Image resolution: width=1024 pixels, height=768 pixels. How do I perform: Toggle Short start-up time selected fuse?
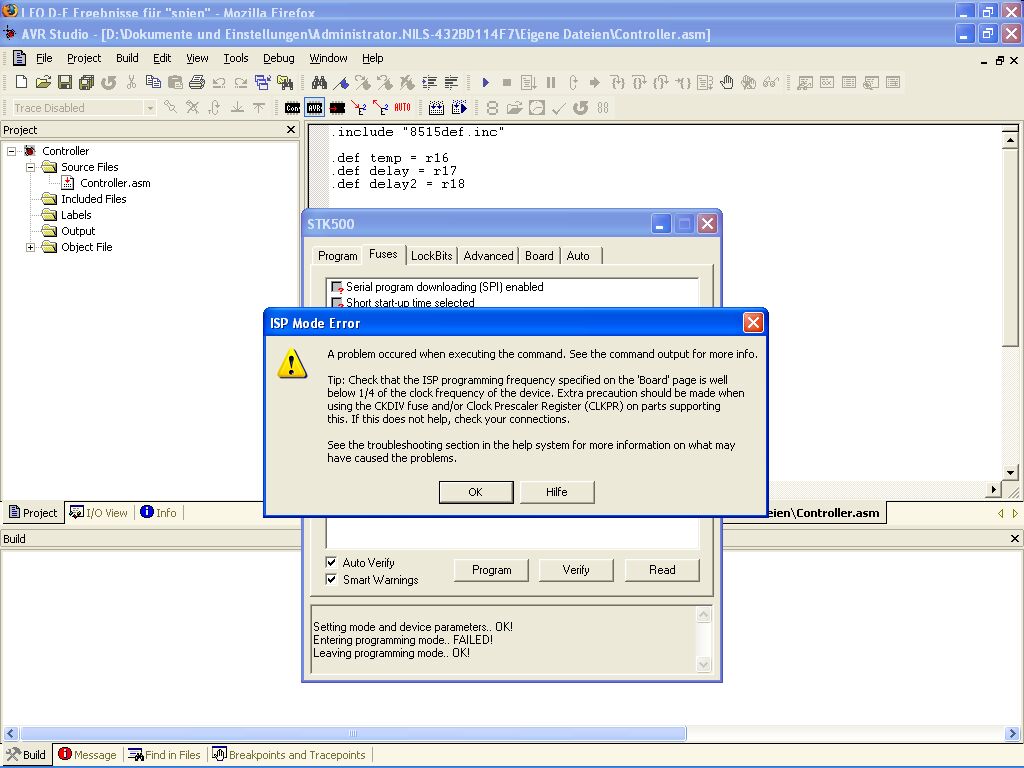[337, 302]
